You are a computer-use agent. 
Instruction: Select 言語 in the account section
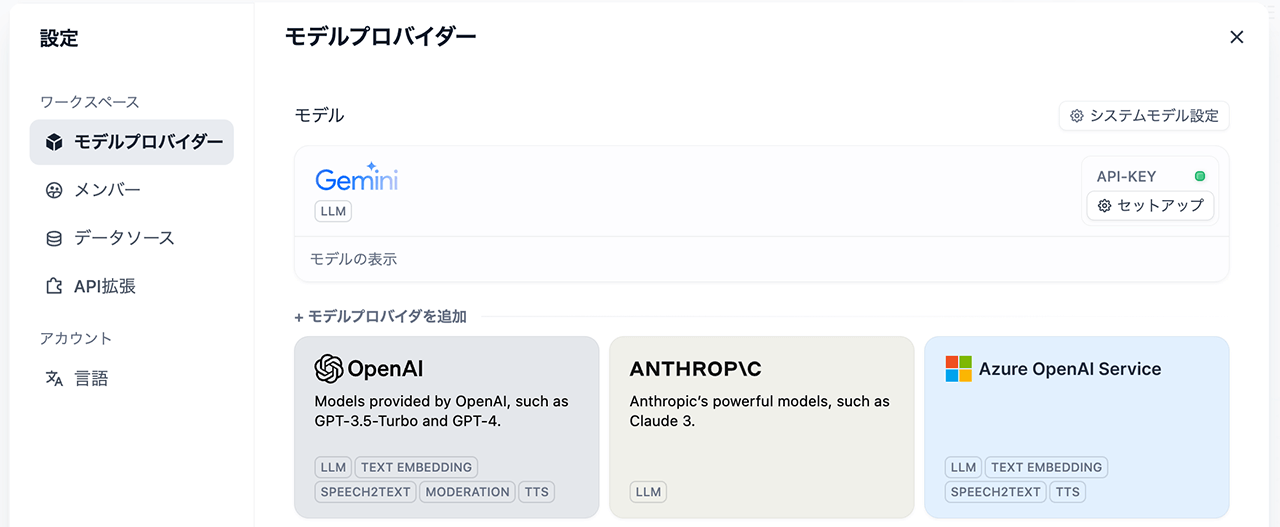(91, 379)
